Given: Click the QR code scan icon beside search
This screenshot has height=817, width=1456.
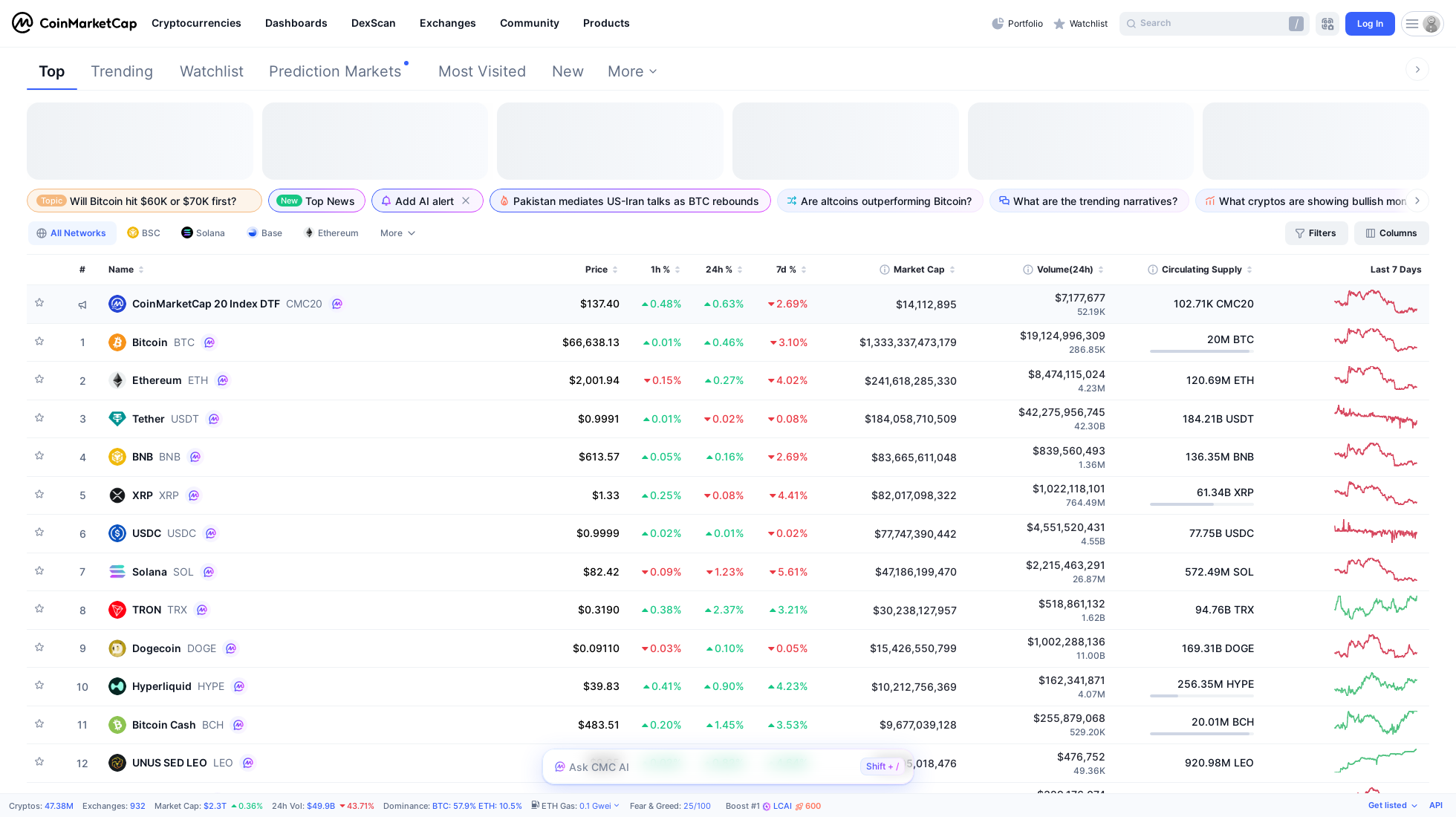Looking at the screenshot, I should [x=1327, y=23].
